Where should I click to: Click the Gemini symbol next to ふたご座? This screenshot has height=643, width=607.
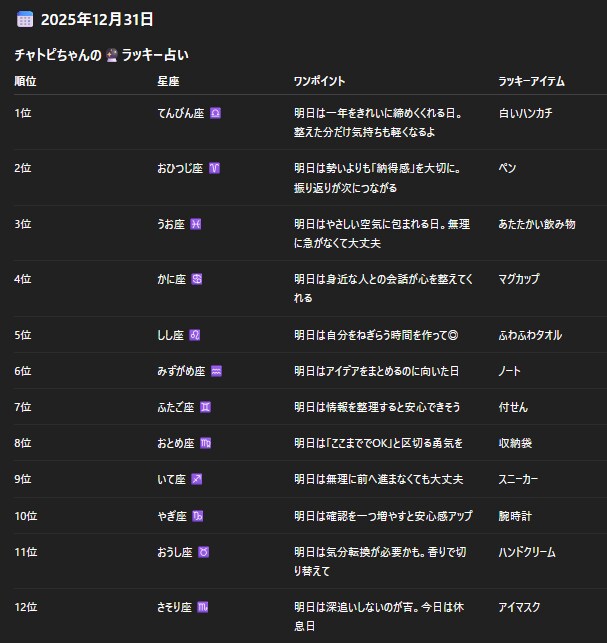click(x=205, y=407)
